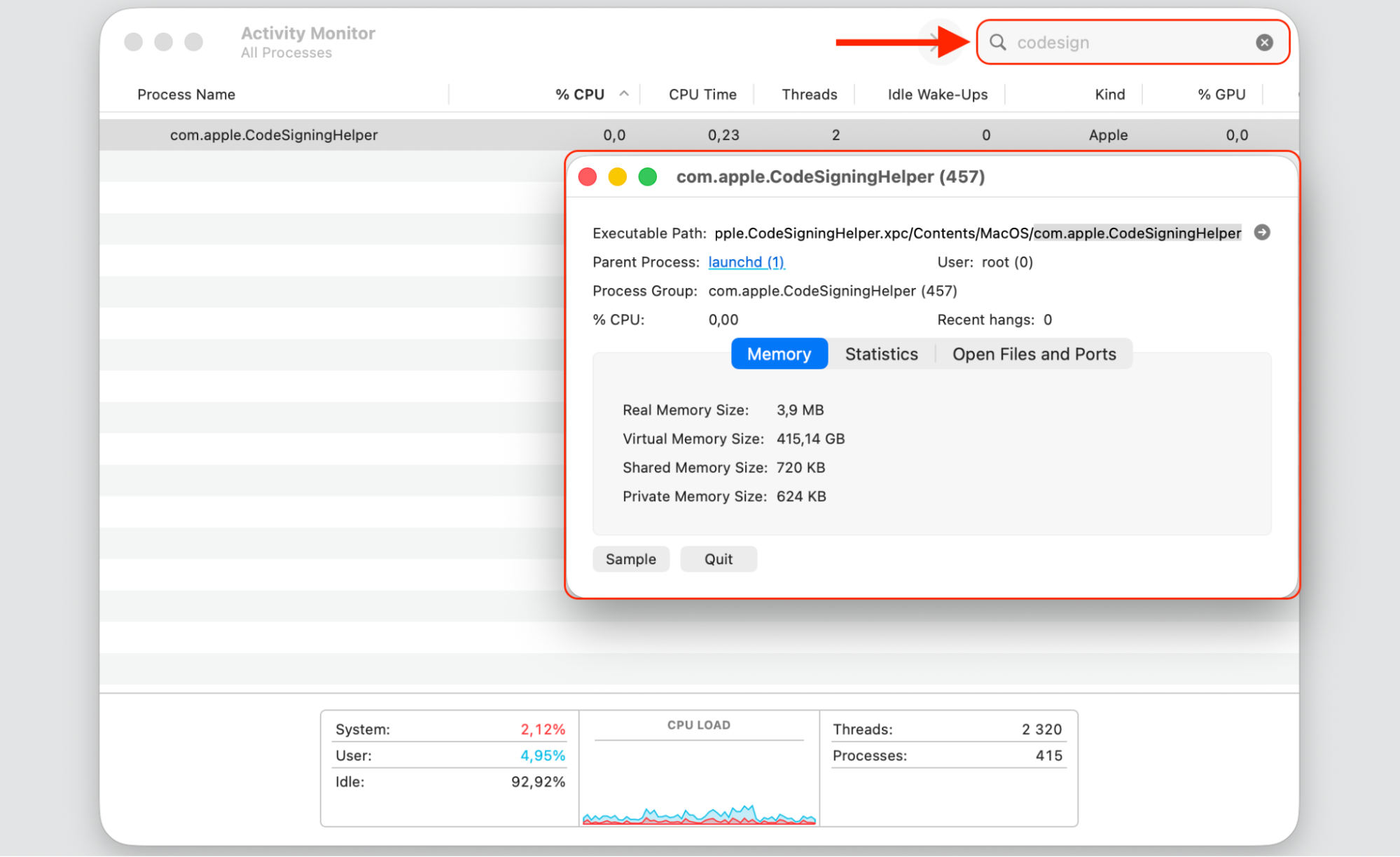The height and width of the screenshot is (857, 1400).
Task: Click the All Processes subtitle
Action: tap(286, 53)
